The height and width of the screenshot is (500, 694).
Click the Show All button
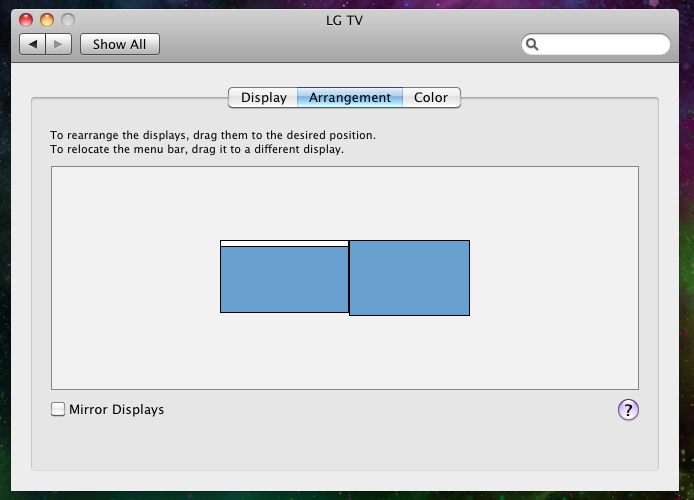tap(120, 44)
